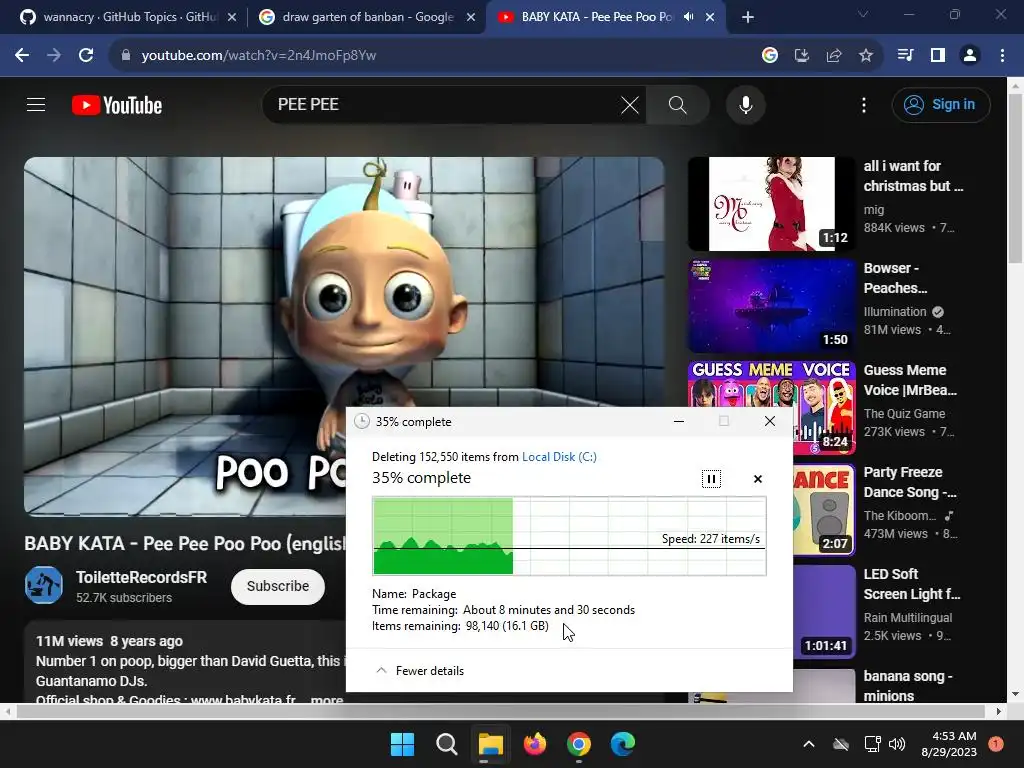Image resolution: width=1024 pixels, height=768 pixels.
Task: Show hidden tray icons chevron
Action: (x=808, y=744)
